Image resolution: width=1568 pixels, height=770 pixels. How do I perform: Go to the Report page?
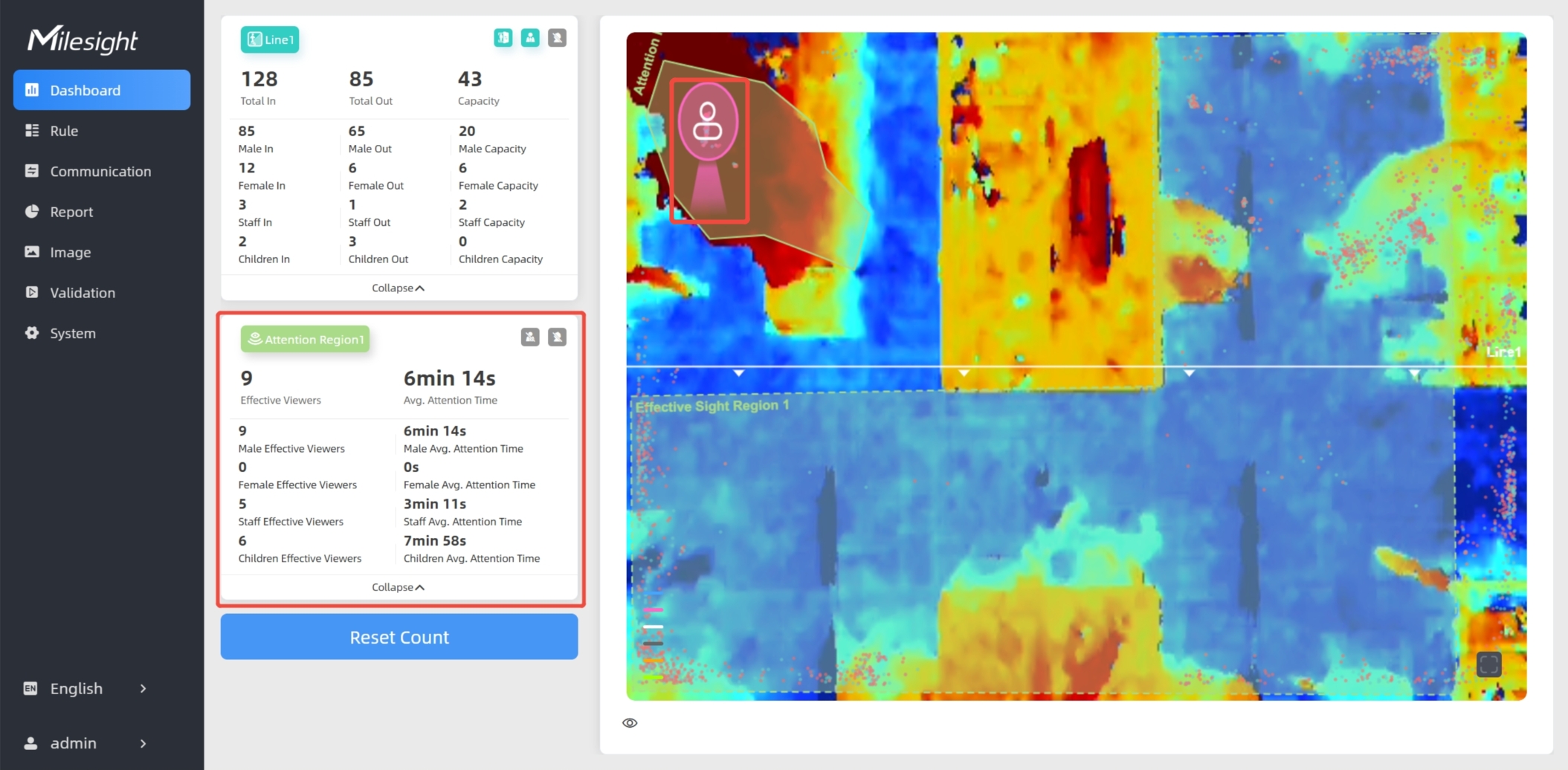71,212
